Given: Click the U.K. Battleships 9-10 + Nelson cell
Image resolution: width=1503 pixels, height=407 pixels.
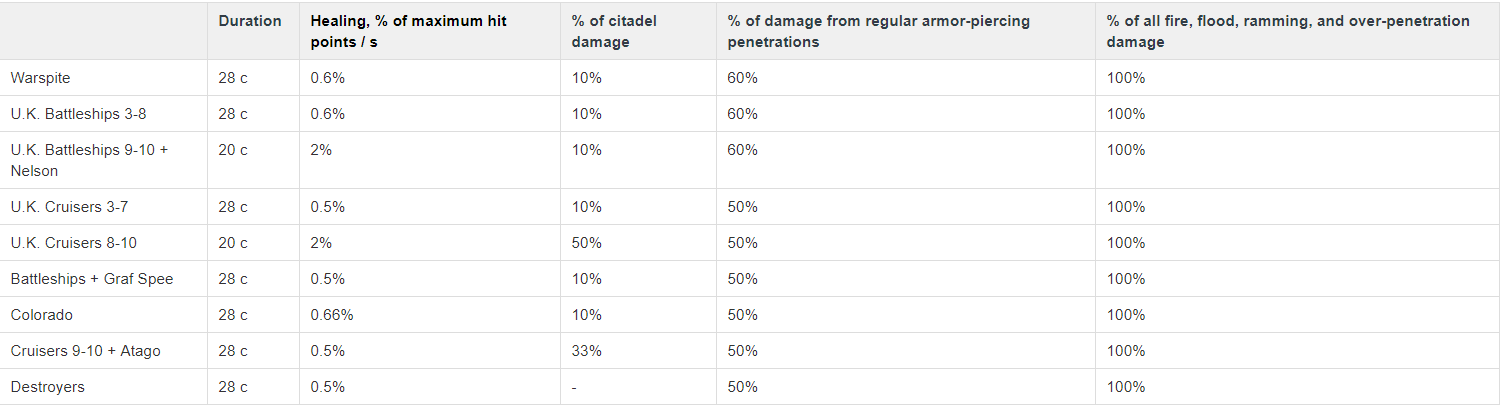Looking at the screenshot, I should tap(89, 160).
